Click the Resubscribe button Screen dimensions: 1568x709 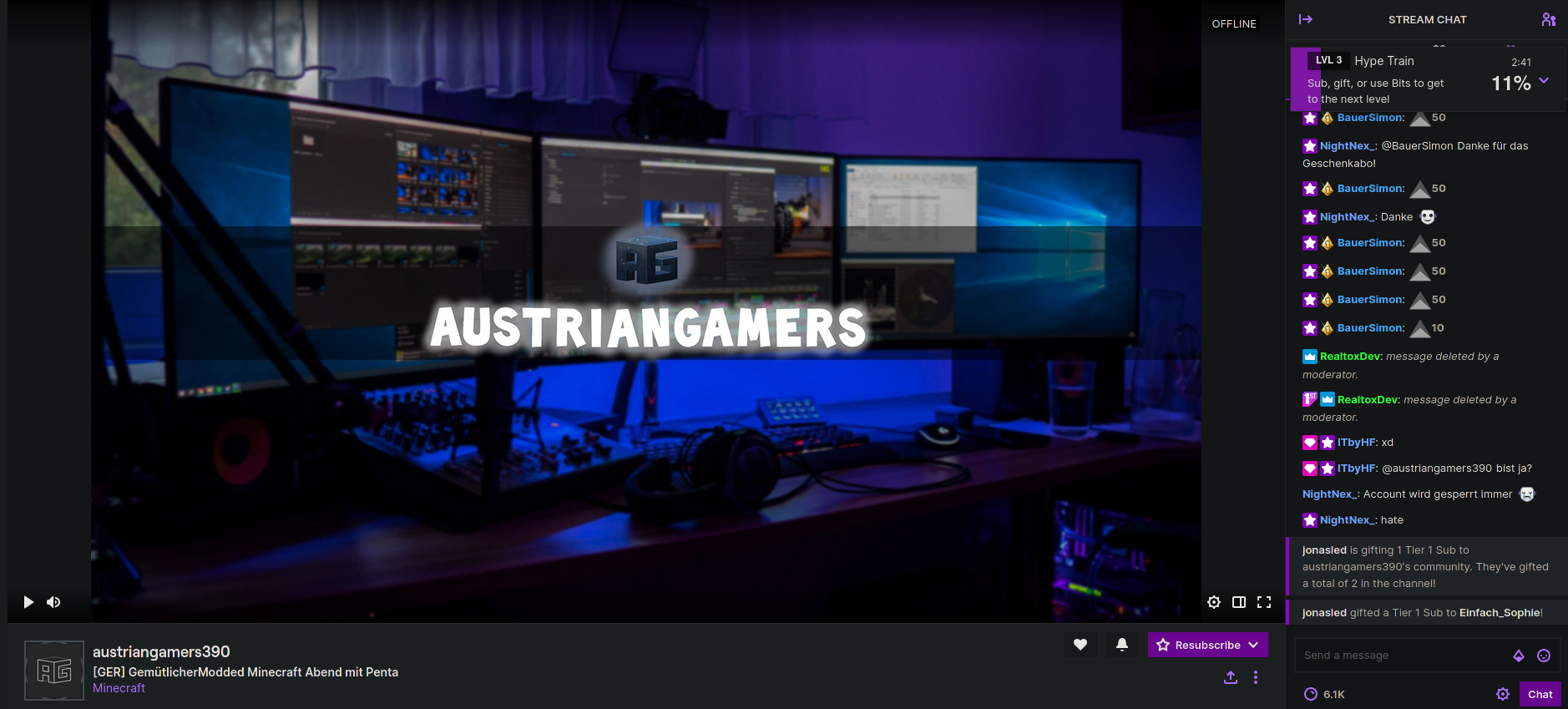pyautogui.click(x=1207, y=645)
